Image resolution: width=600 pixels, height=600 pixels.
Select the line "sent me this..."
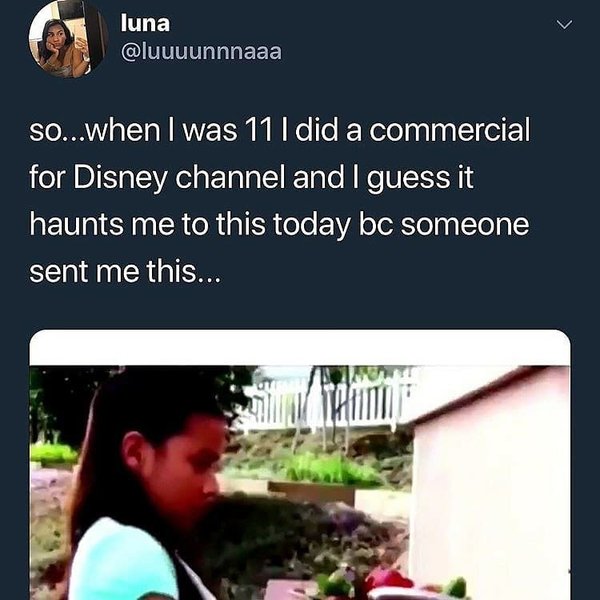125,271
